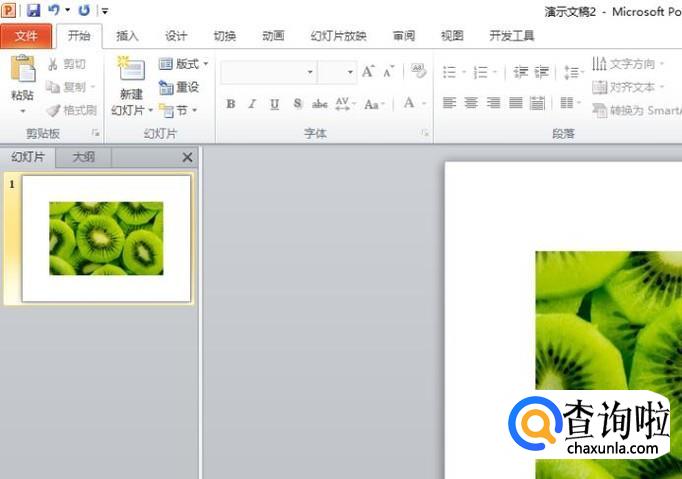Open the Columns menu icon
Screen dimensions: 682x479
(570, 103)
